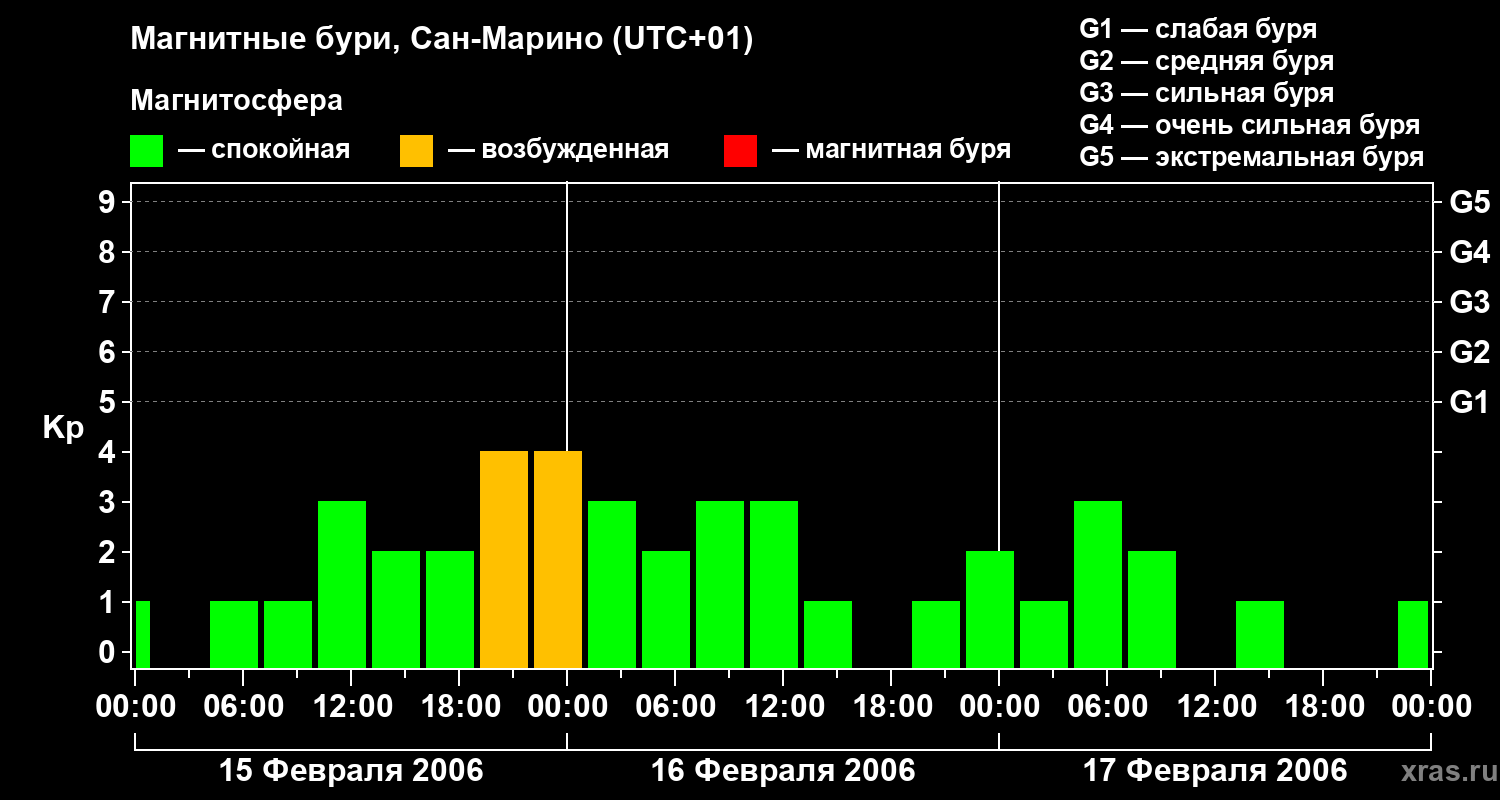
Task: Select the line 'G3 — сильная буря'
Action: 1207,93
